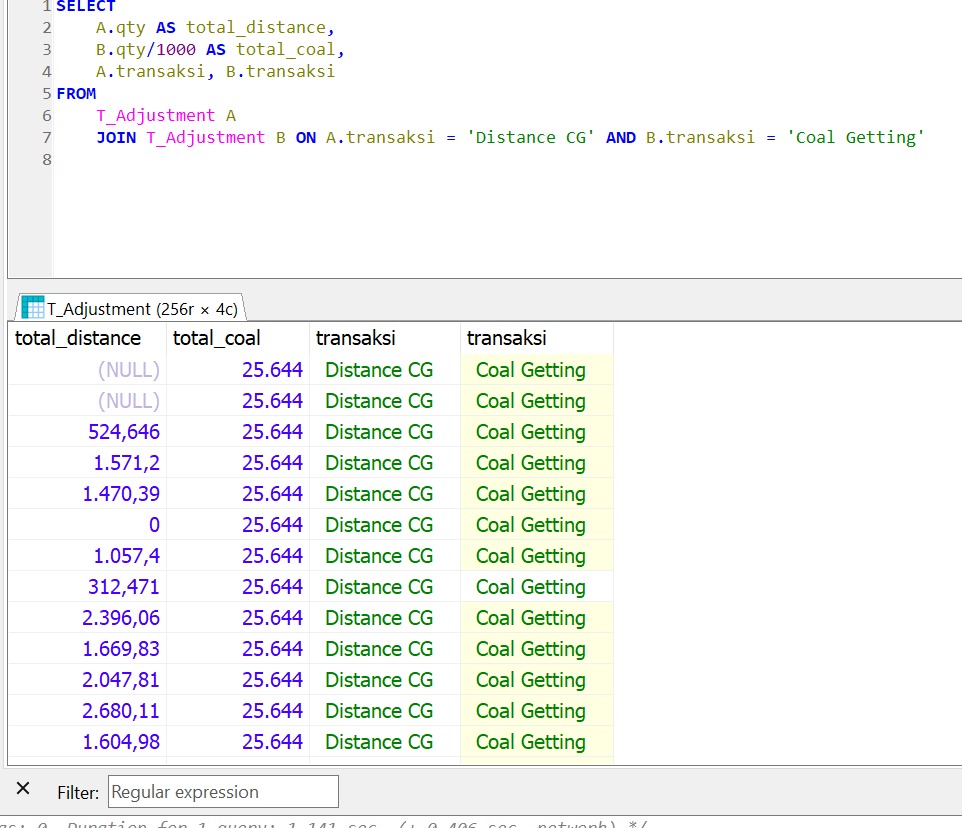This screenshot has height=828, width=962.
Task: Focus the Regular expression filter field
Action: [223, 792]
